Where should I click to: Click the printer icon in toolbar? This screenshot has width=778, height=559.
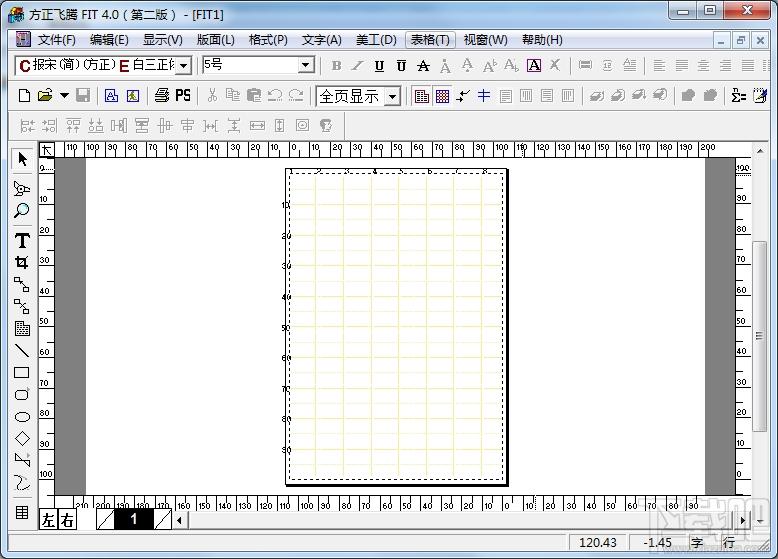[x=162, y=95]
